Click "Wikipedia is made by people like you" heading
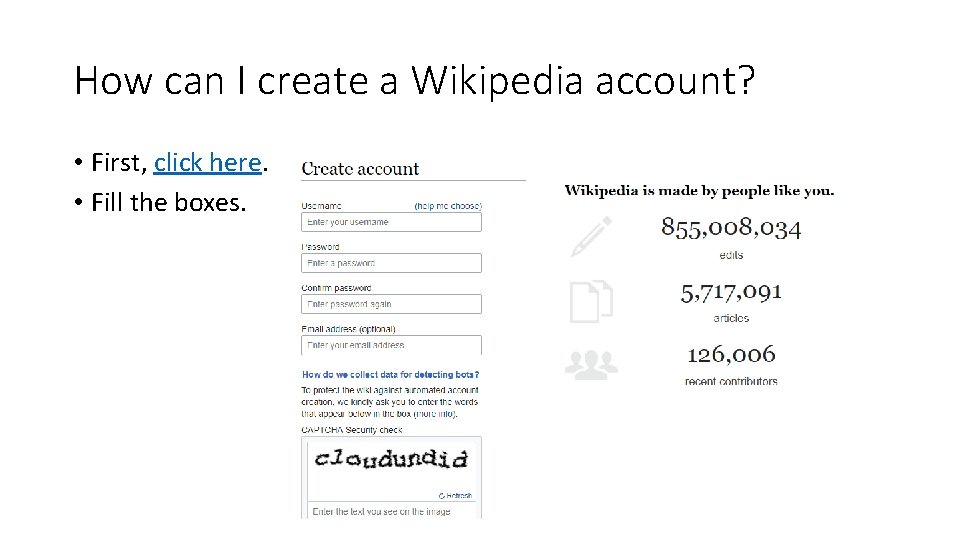The image size is (960, 540). pos(699,190)
